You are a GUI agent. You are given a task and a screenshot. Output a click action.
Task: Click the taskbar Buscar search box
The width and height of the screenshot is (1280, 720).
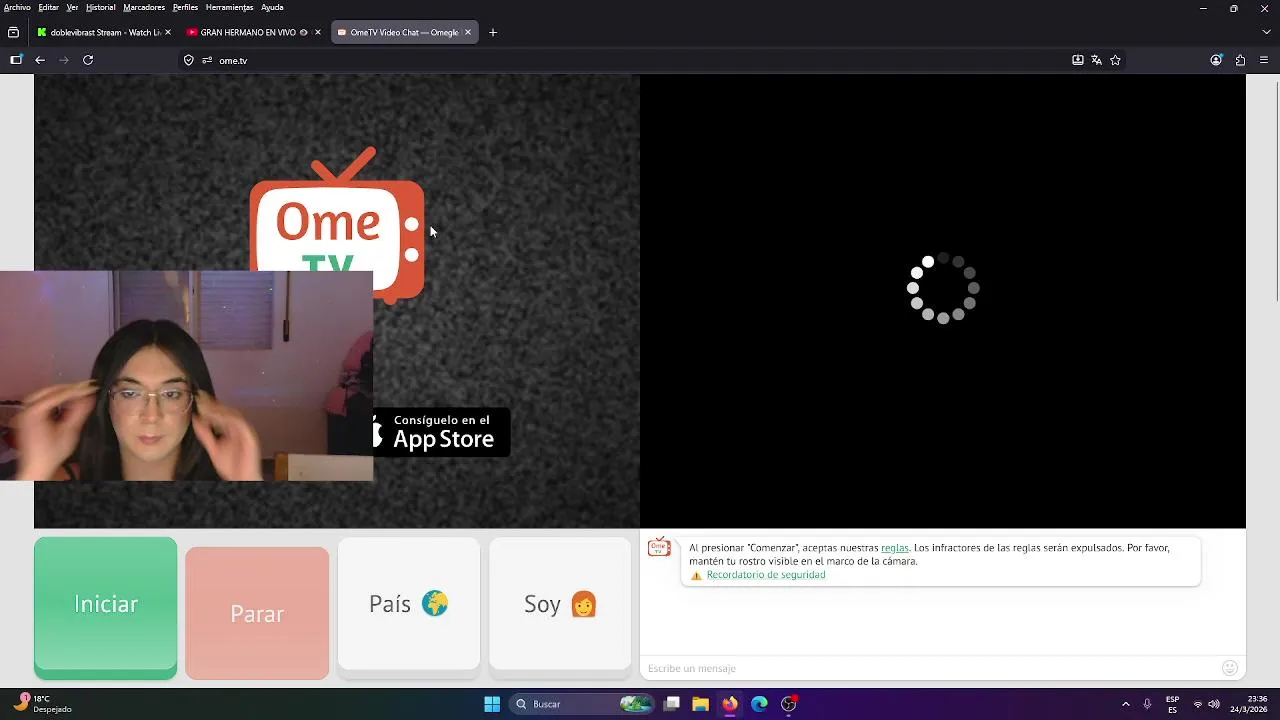(x=581, y=704)
